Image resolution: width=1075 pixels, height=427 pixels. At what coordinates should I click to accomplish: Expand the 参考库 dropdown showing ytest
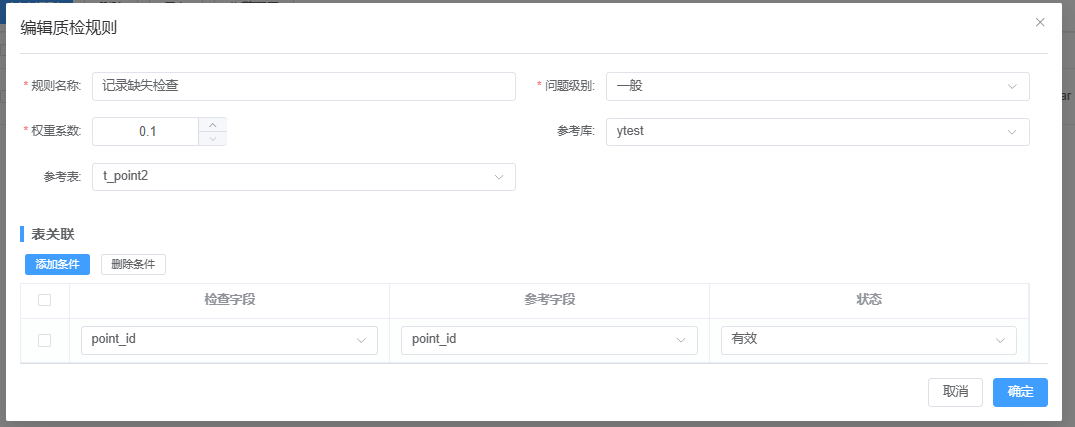click(x=817, y=131)
